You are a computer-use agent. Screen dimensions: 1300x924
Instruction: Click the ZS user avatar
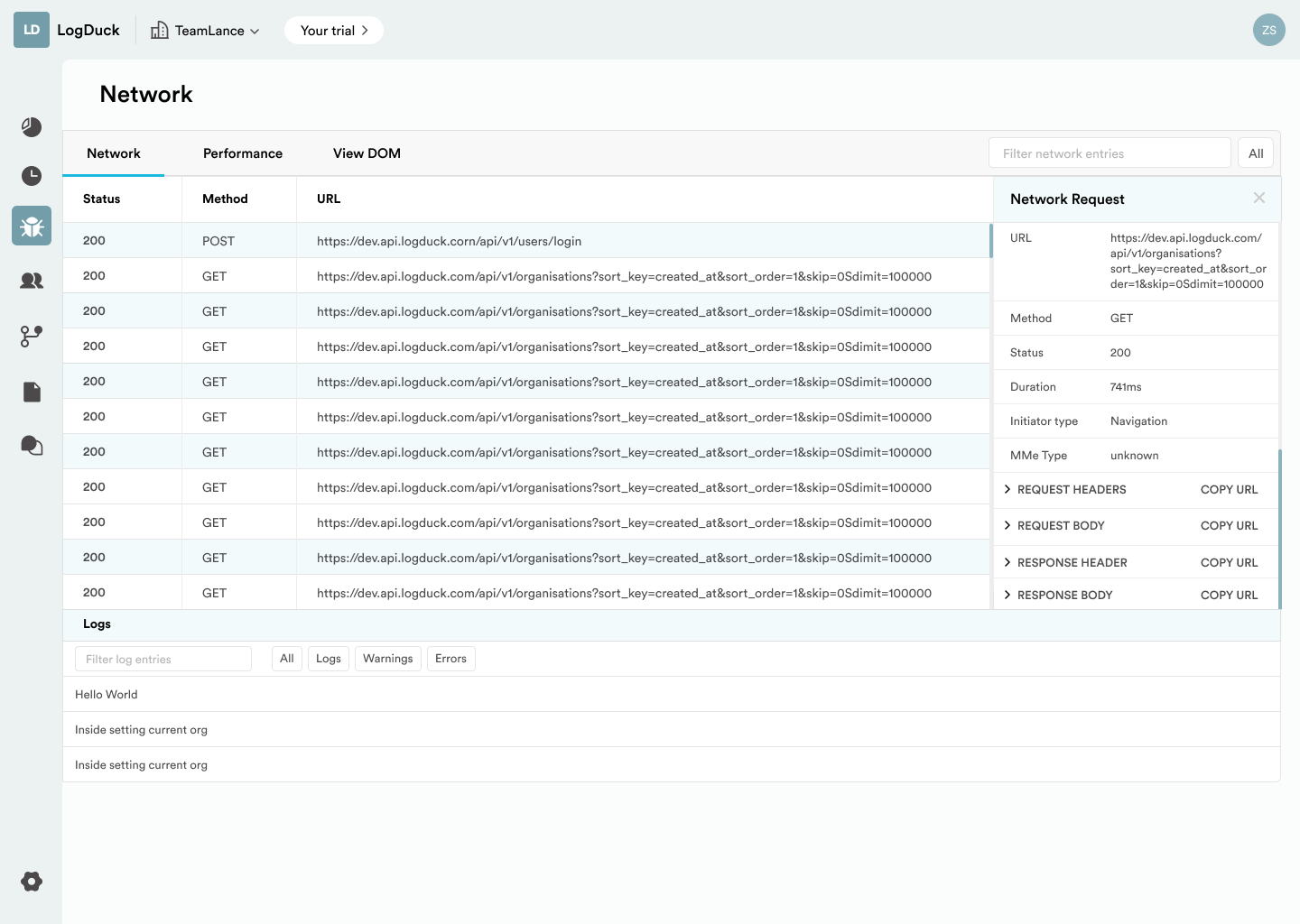1268,30
